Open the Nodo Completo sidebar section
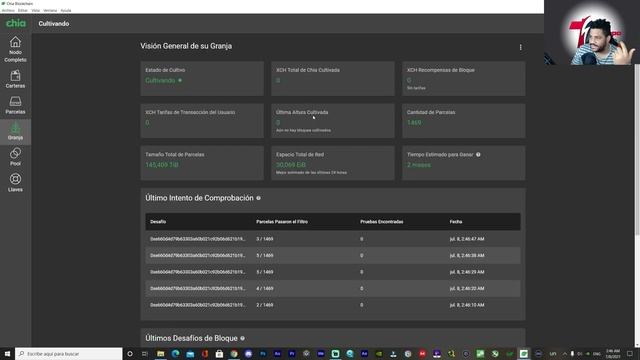Viewport: 640px width, 360px height. point(15,49)
